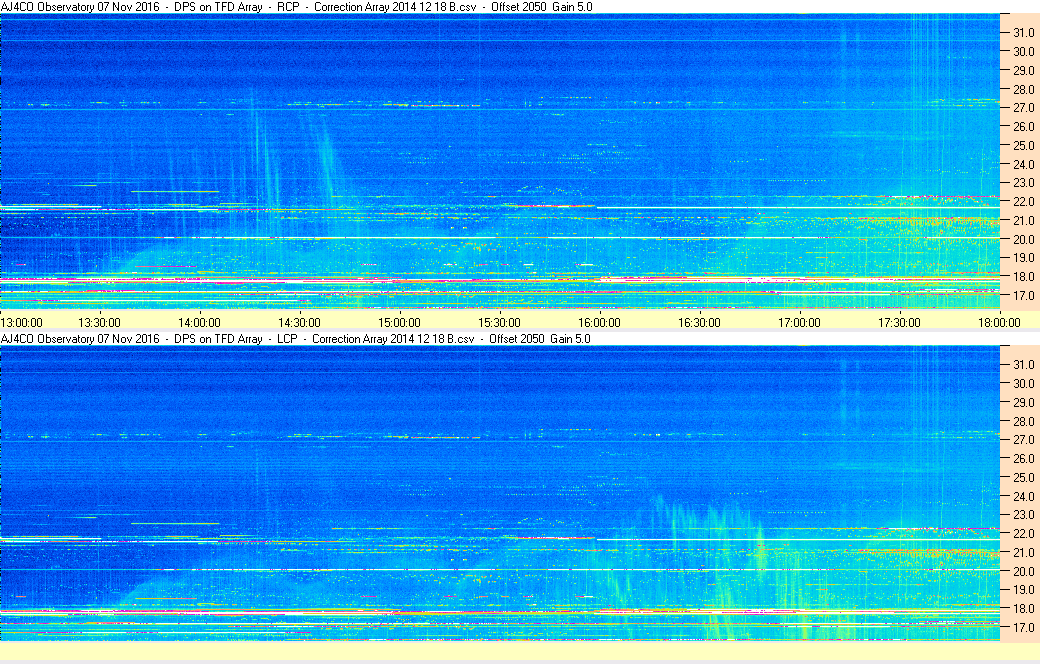This screenshot has height=664, width=1040.
Task: Click the 15:00:00 time axis label
Action: point(399,323)
